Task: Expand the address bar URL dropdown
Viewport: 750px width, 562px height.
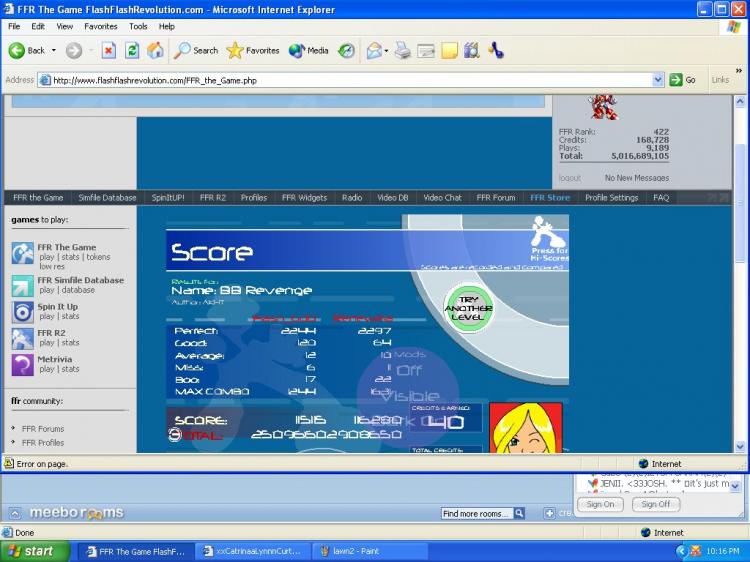Action: point(658,80)
